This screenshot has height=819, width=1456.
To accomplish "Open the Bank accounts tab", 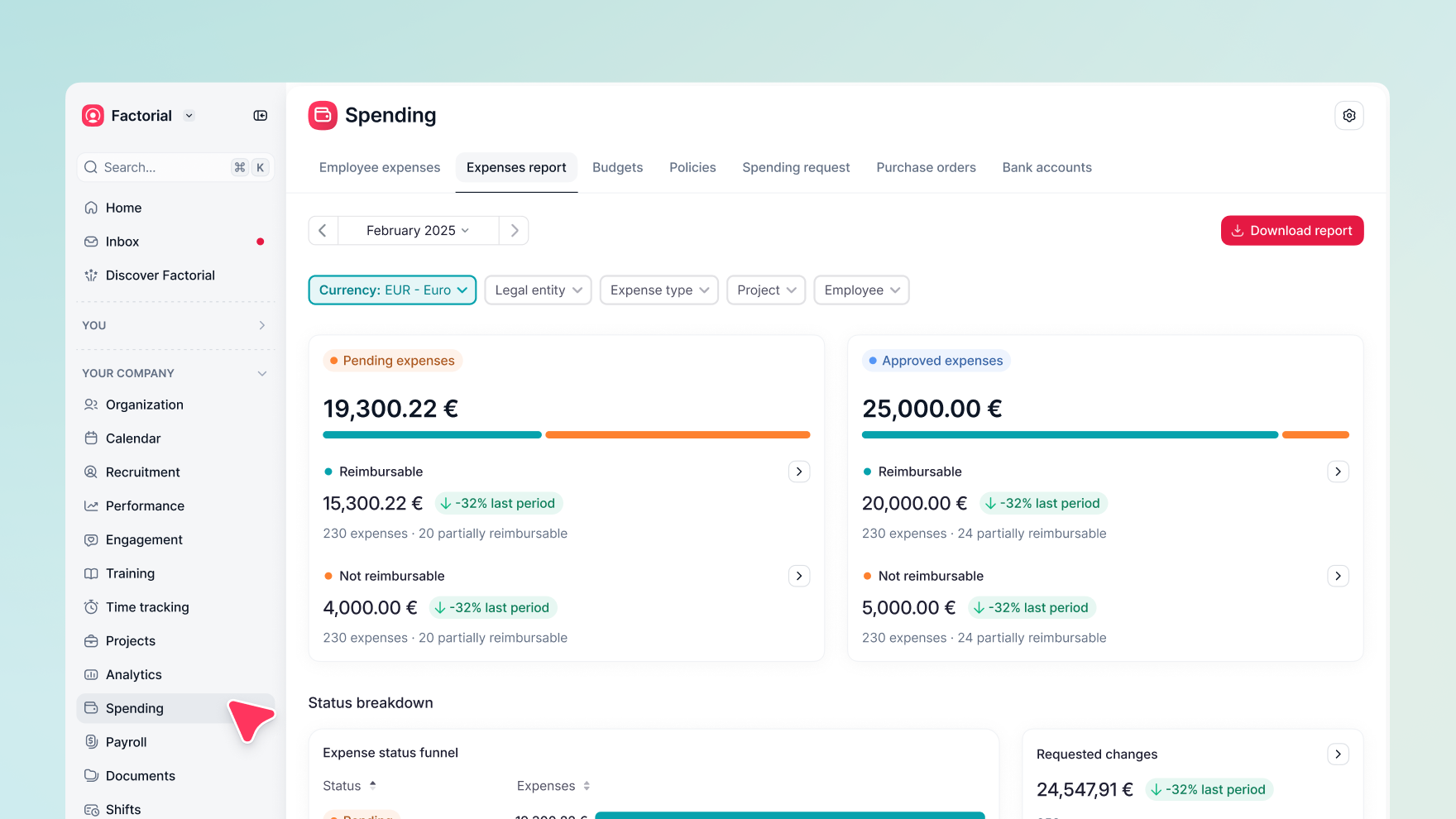I will pos(1046,168).
